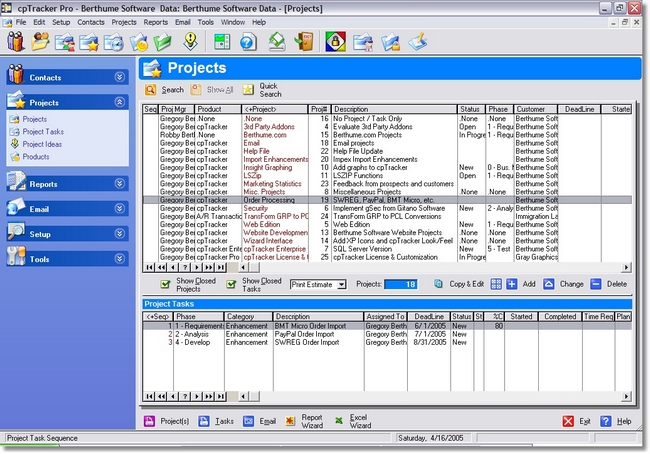Viewport: 650px width, 454px height.
Task: Open the Setup menu
Action: 61,22
